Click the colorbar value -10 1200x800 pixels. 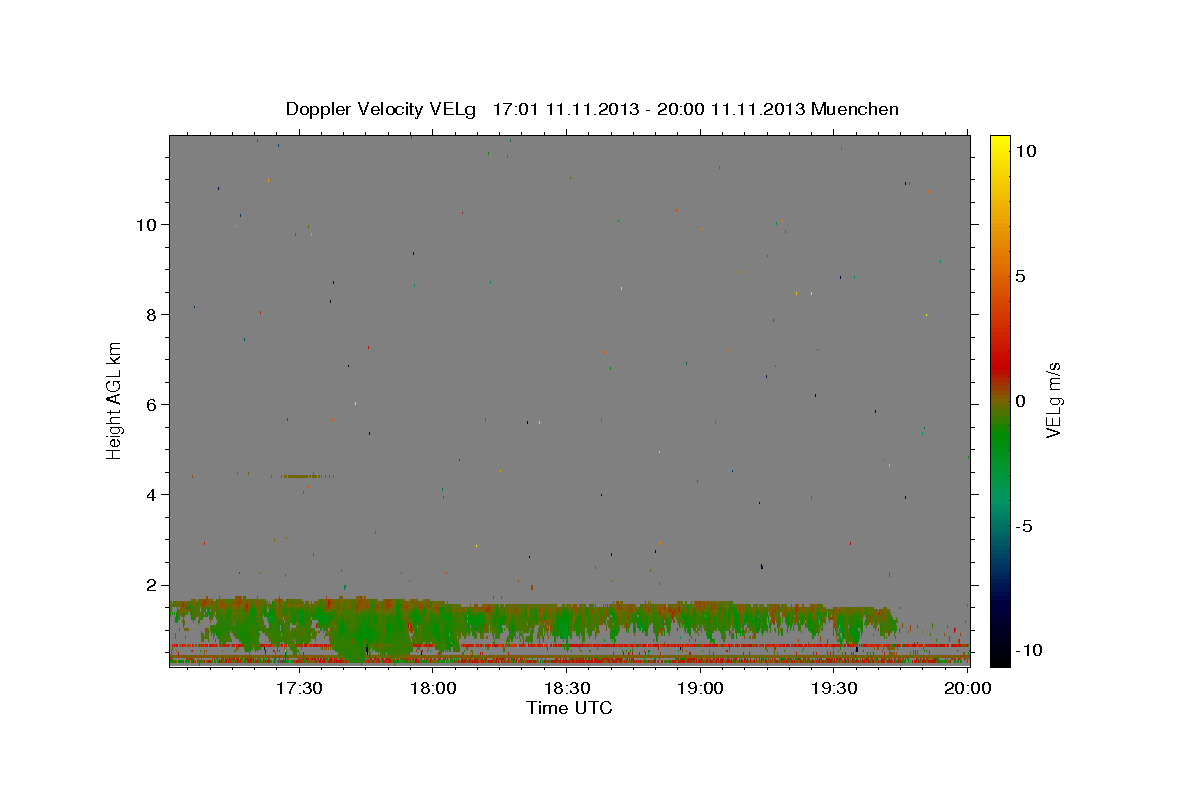tap(1027, 651)
